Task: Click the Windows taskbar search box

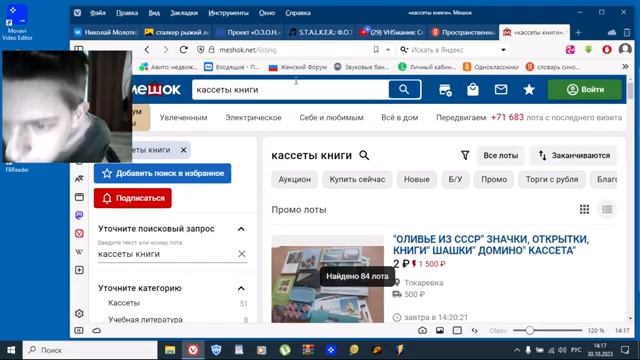Action: pyautogui.click(x=90, y=350)
